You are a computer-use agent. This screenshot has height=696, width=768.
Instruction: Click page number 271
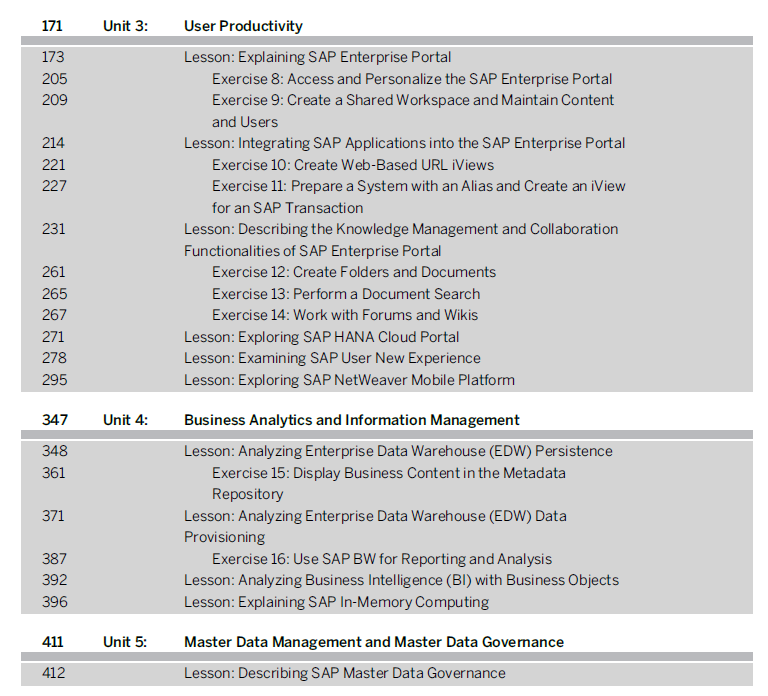coord(53,337)
